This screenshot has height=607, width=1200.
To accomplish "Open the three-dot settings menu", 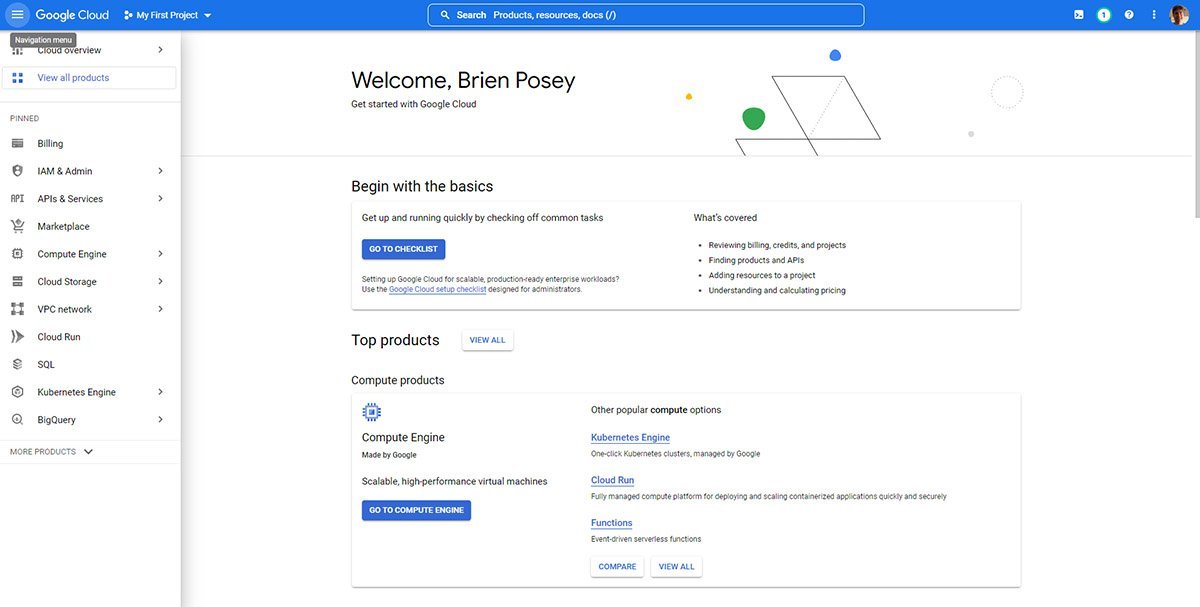I will pyautogui.click(x=1154, y=15).
